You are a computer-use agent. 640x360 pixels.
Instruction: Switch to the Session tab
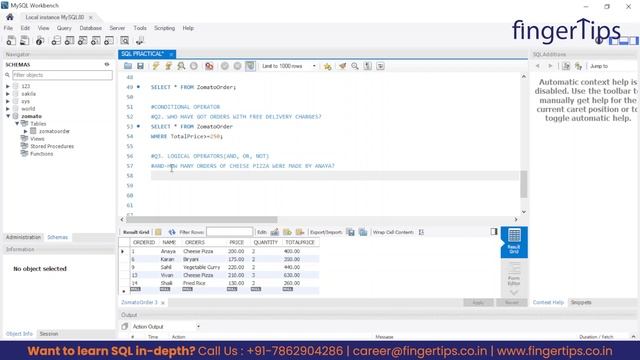click(x=49, y=334)
